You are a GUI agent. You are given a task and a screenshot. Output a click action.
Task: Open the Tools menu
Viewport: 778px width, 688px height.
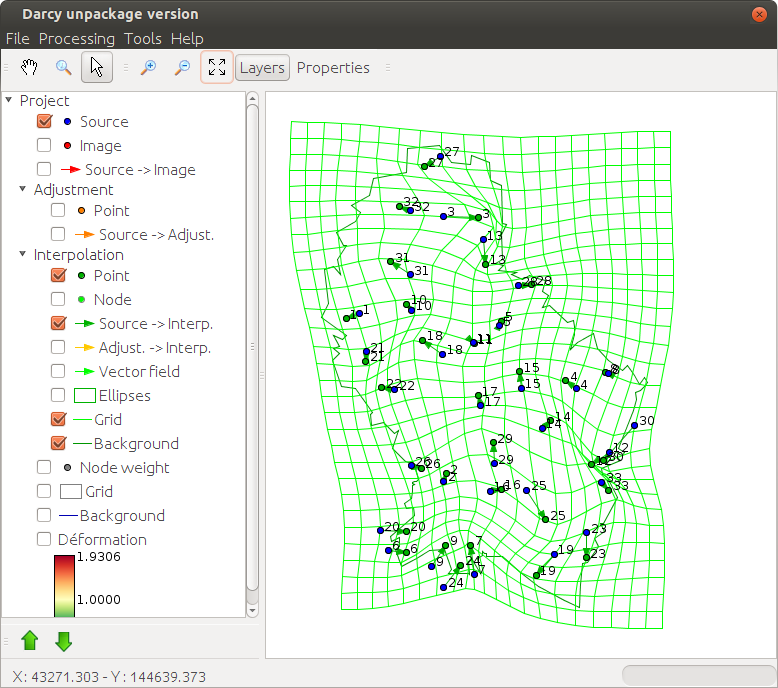click(x=142, y=39)
